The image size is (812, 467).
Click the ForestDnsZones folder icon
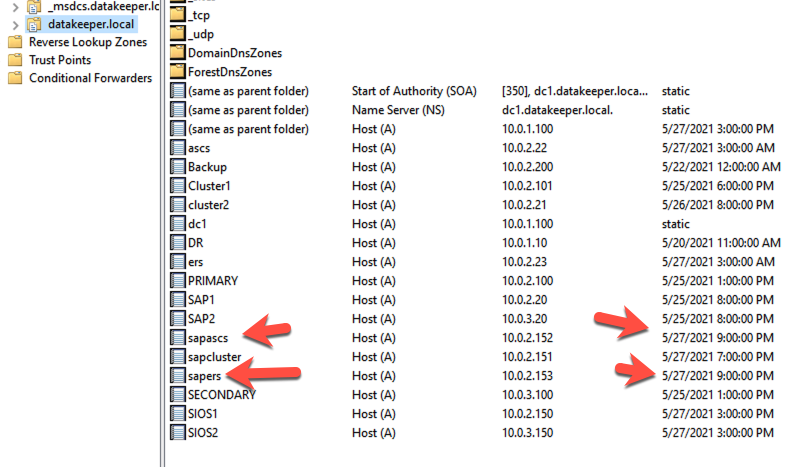coord(178,71)
